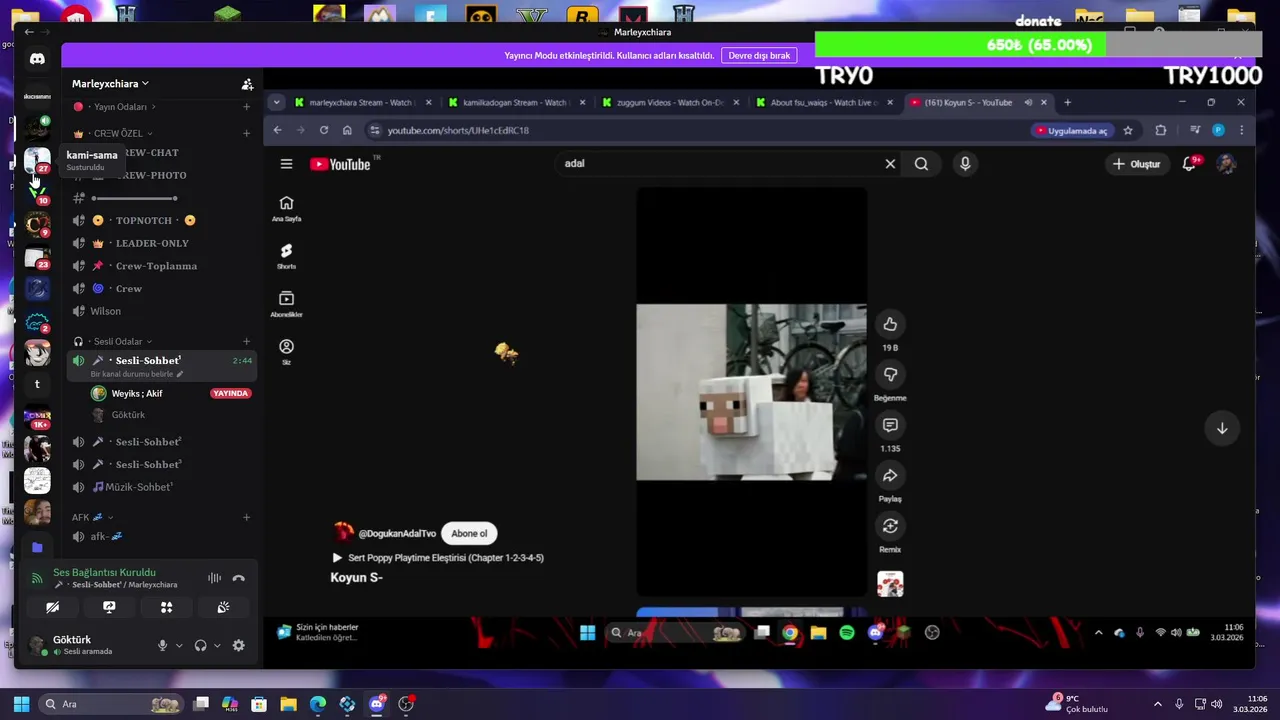The height and width of the screenshot is (720, 1280).
Task: Click the YouTube search magnifier icon
Action: (921, 164)
